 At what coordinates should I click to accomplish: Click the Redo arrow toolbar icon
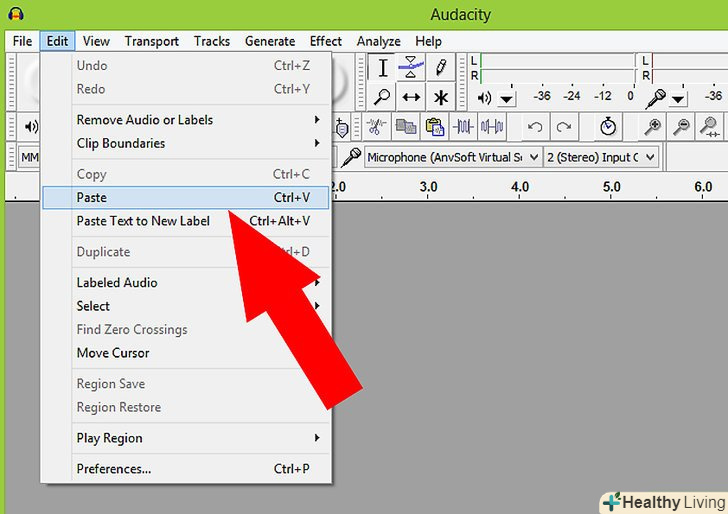[x=564, y=126]
